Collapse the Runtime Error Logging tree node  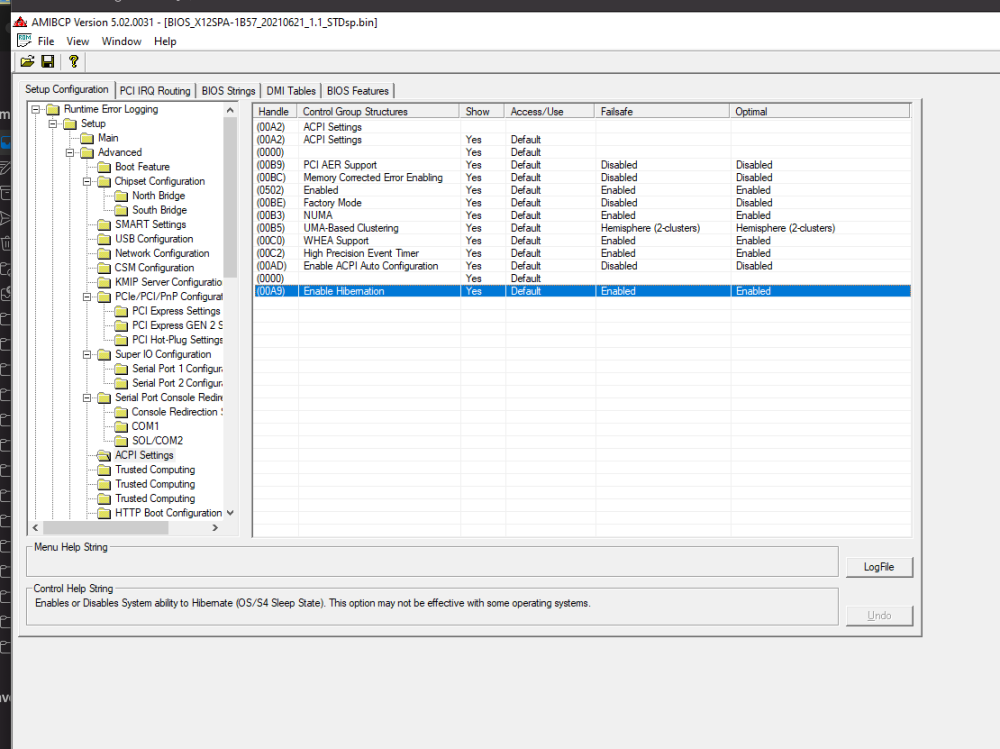pyautogui.click(x=36, y=109)
